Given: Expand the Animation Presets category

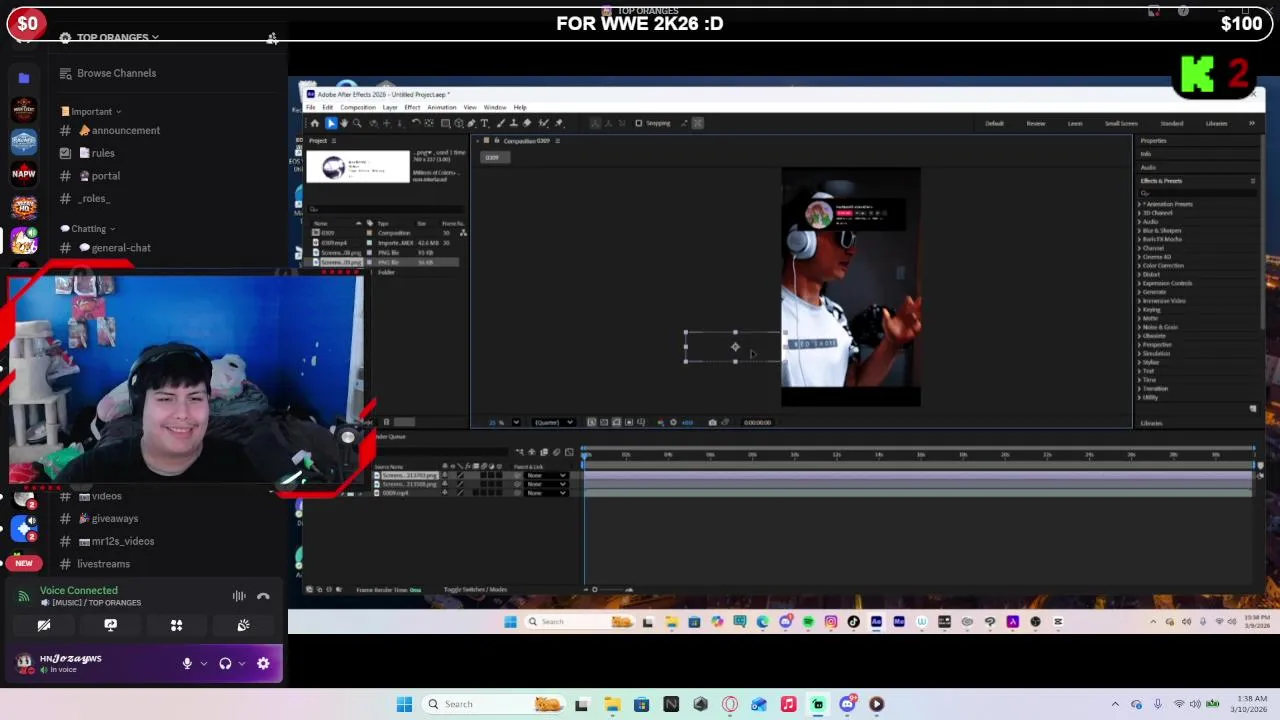Looking at the screenshot, I should coord(1139,204).
